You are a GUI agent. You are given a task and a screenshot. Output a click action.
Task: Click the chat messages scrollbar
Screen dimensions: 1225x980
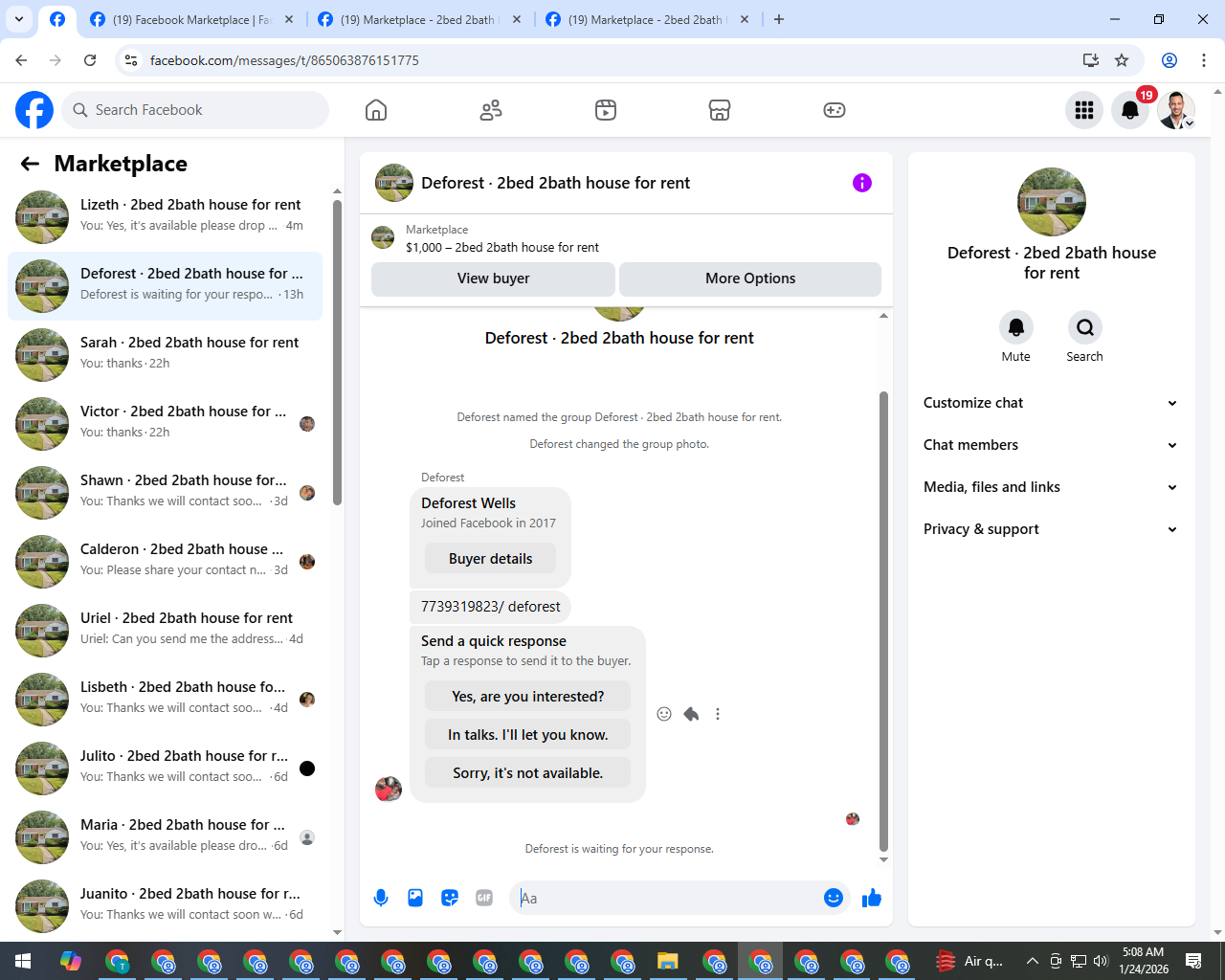point(883,620)
